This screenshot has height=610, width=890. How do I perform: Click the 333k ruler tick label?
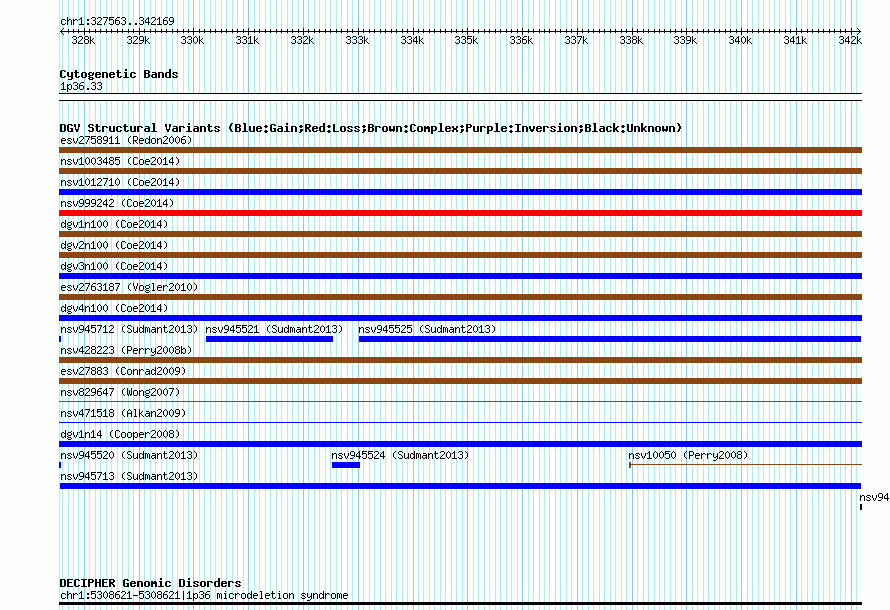357,40
